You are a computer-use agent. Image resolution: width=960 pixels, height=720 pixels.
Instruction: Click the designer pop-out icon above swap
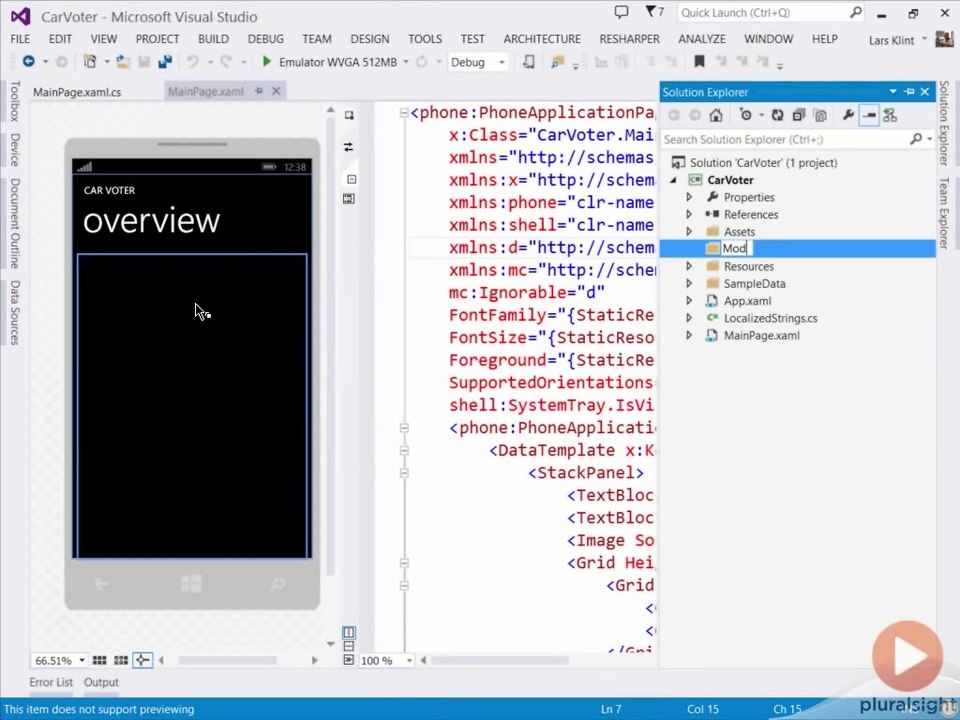tap(348, 115)
